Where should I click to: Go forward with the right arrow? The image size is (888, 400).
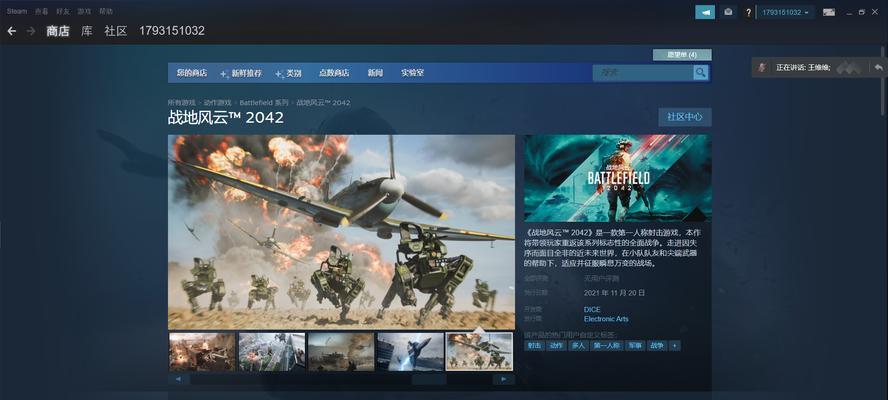31,31
